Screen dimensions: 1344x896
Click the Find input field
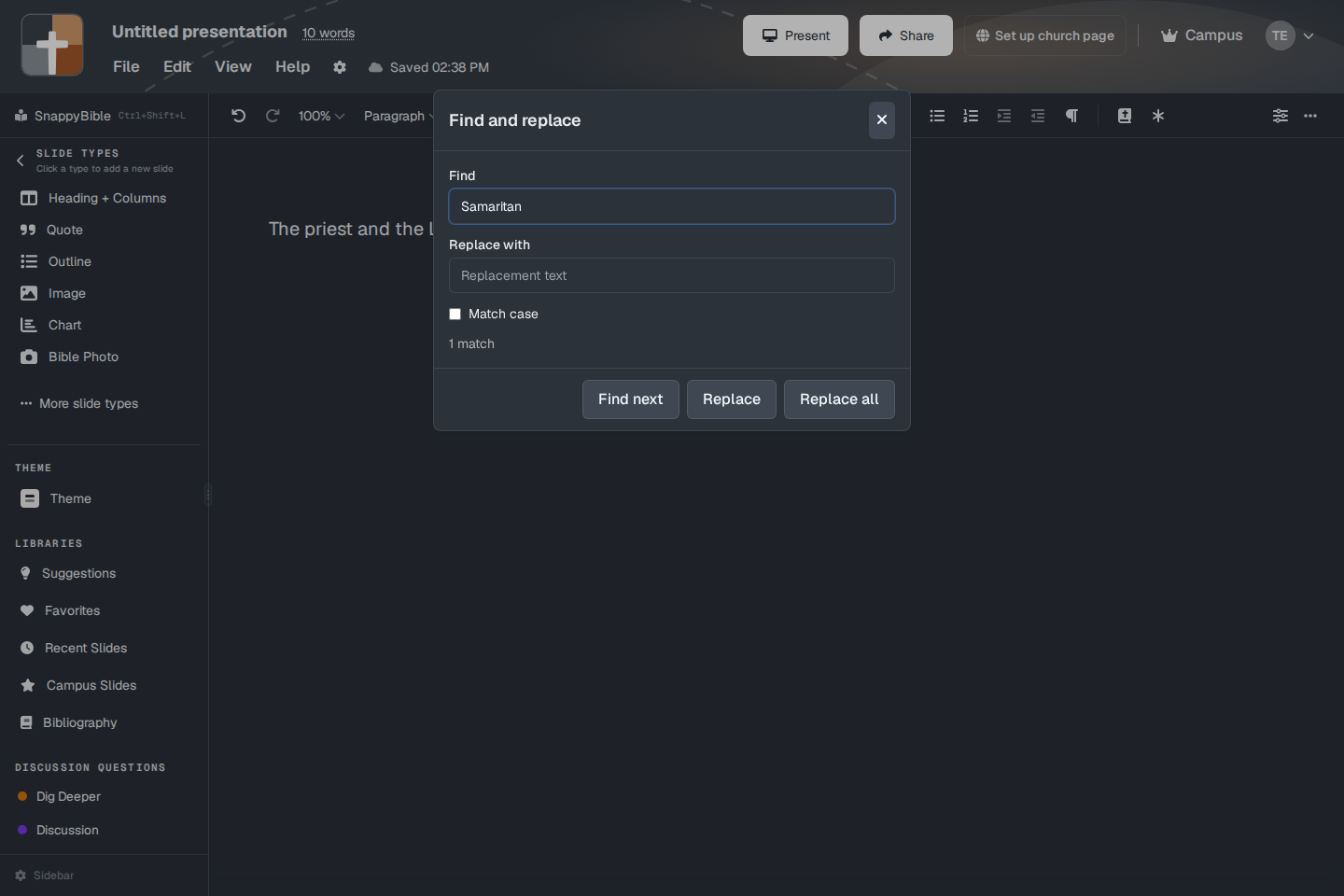[672, 206]
